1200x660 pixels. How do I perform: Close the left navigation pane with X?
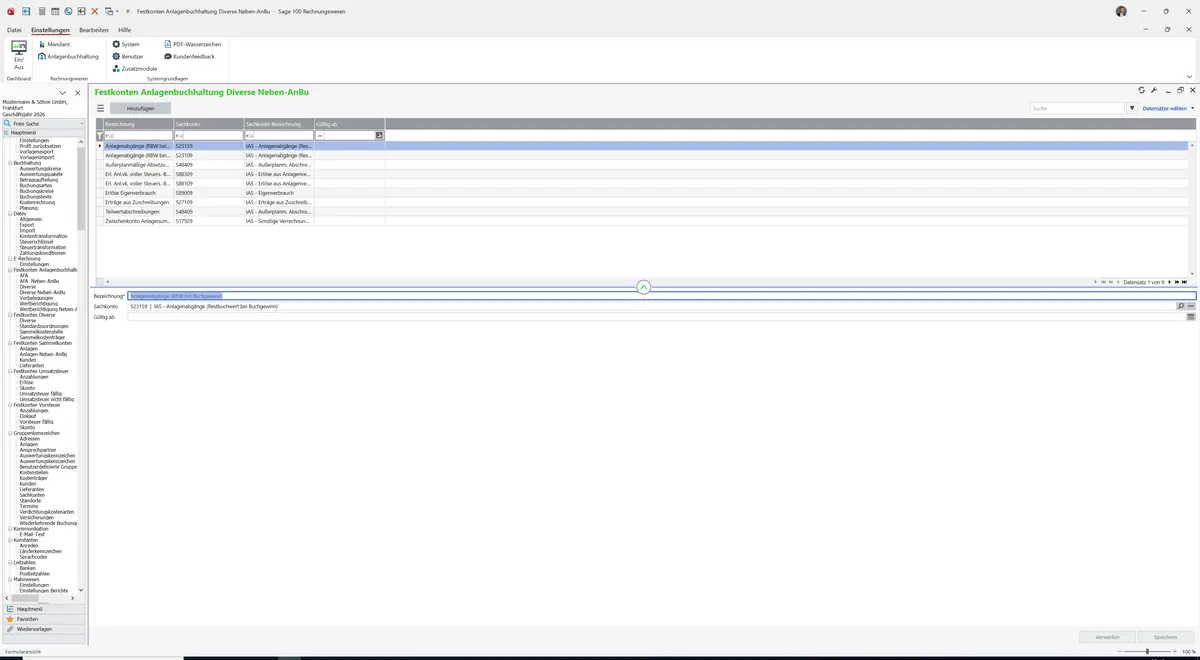(78, 93)
